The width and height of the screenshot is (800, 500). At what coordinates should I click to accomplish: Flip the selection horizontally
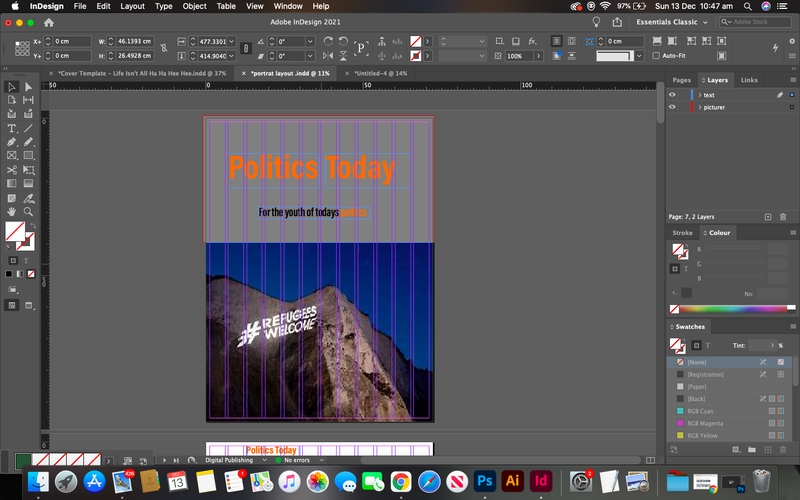(328, 56)
